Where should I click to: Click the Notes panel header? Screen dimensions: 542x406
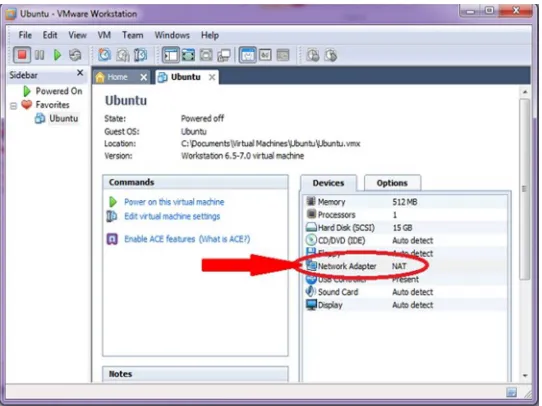pyautogui.click(x=195, y=374)
